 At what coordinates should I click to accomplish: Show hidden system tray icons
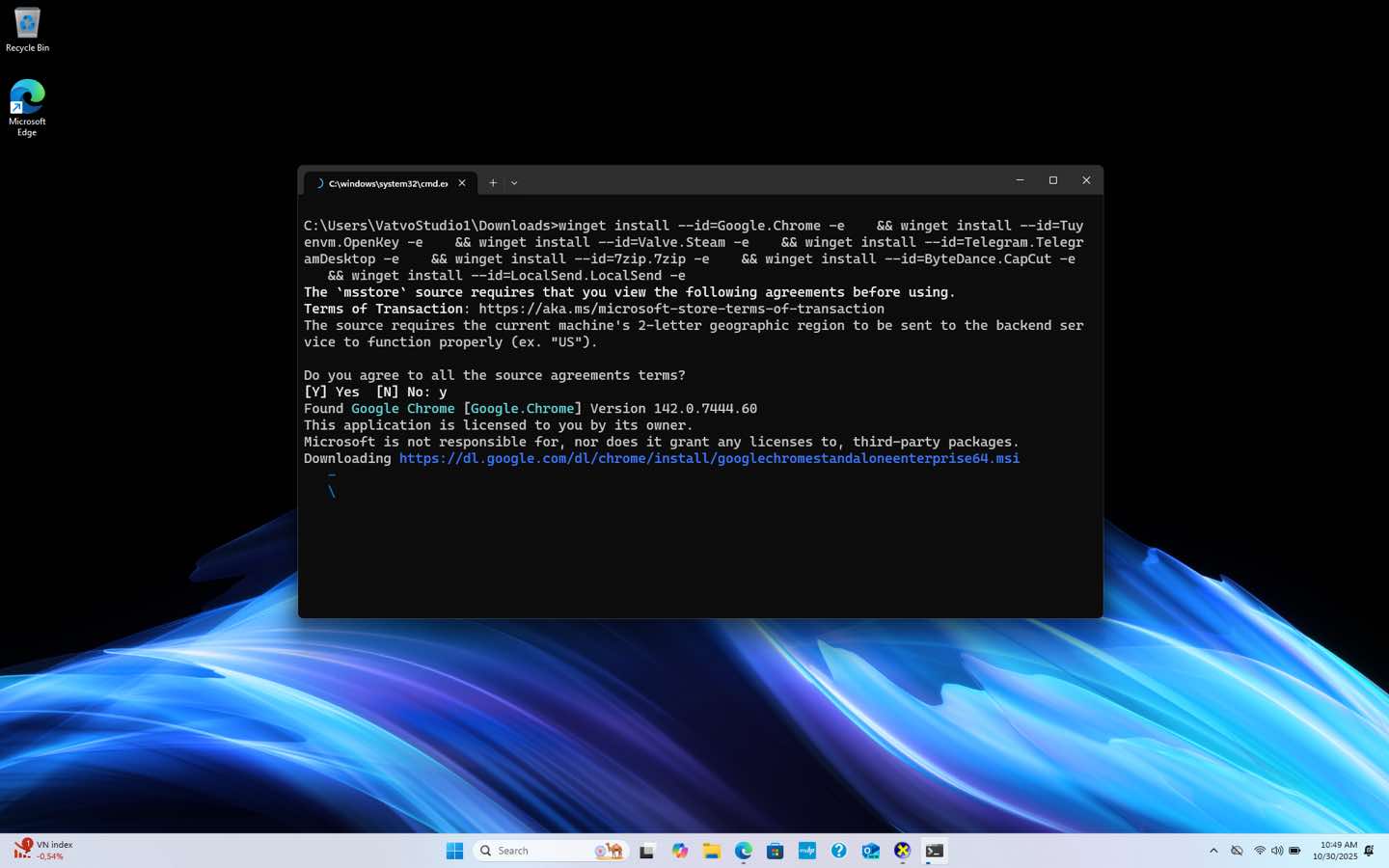coord(1213,851)
